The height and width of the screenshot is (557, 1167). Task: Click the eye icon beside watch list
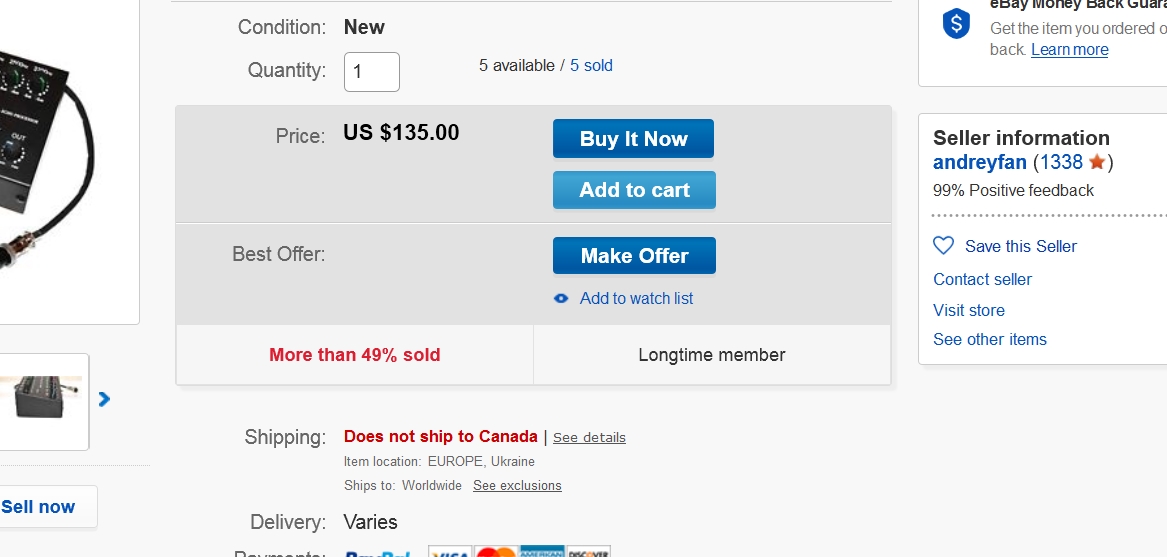pos(561,298)
